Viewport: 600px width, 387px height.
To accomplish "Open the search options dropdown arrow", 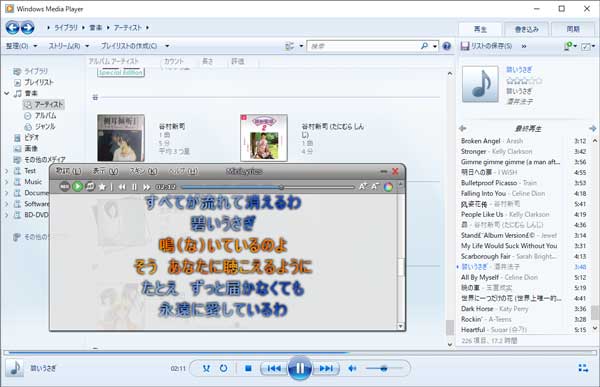I will click(x=435, y=46).
